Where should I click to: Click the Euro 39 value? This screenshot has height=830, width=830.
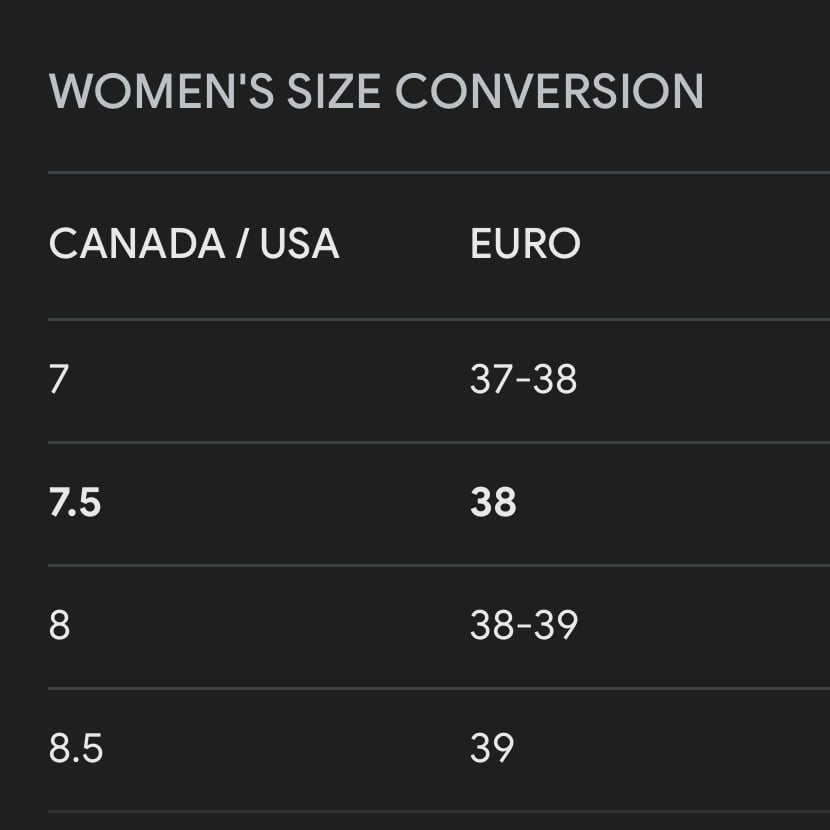tap(492, 748)
